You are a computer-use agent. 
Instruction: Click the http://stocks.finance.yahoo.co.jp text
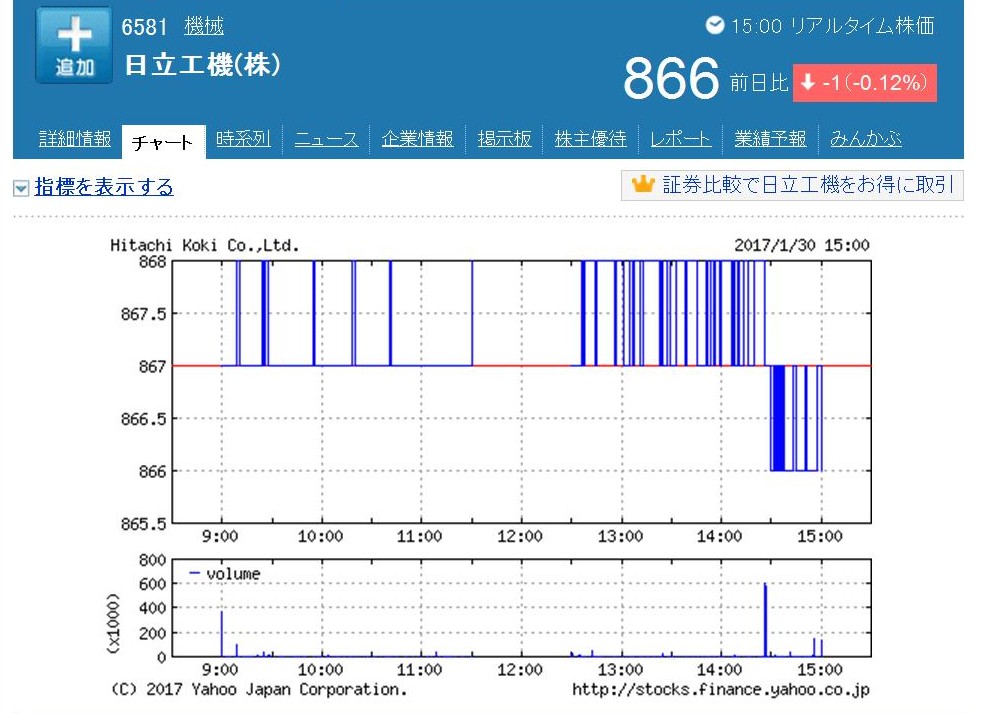click(x=721, y=690)
